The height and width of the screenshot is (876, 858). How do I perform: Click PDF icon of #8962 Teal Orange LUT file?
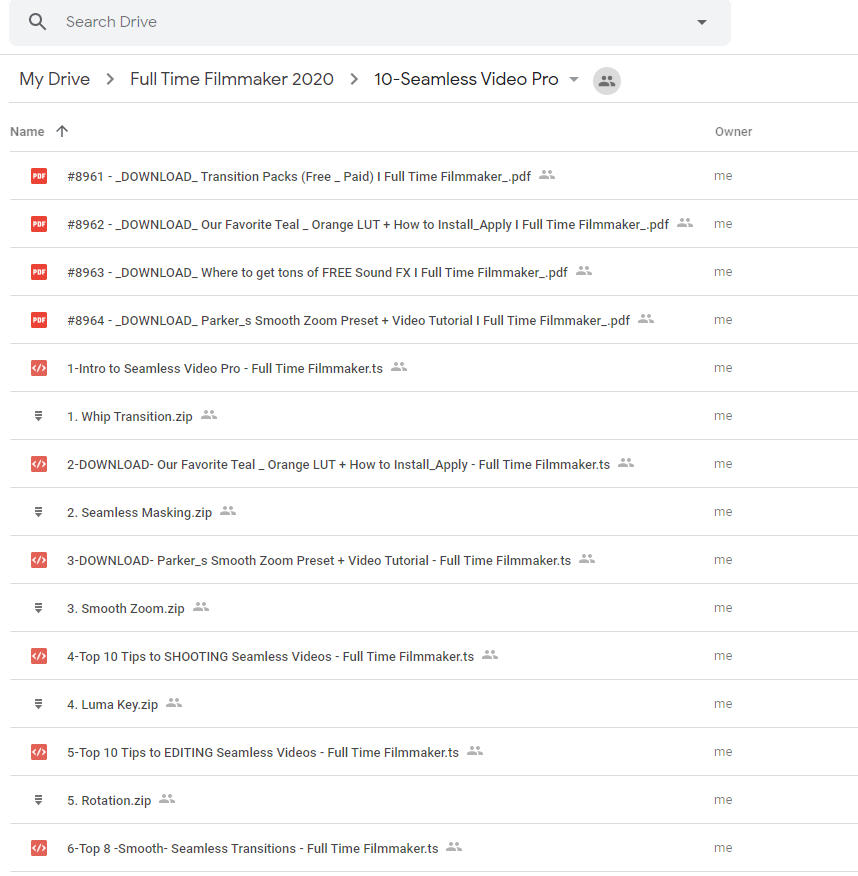(39, 224)
